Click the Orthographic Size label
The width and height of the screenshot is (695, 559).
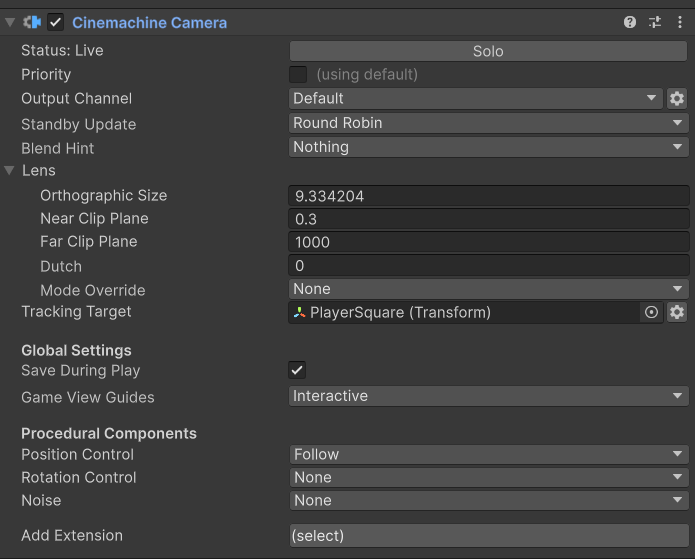[104, 195]
